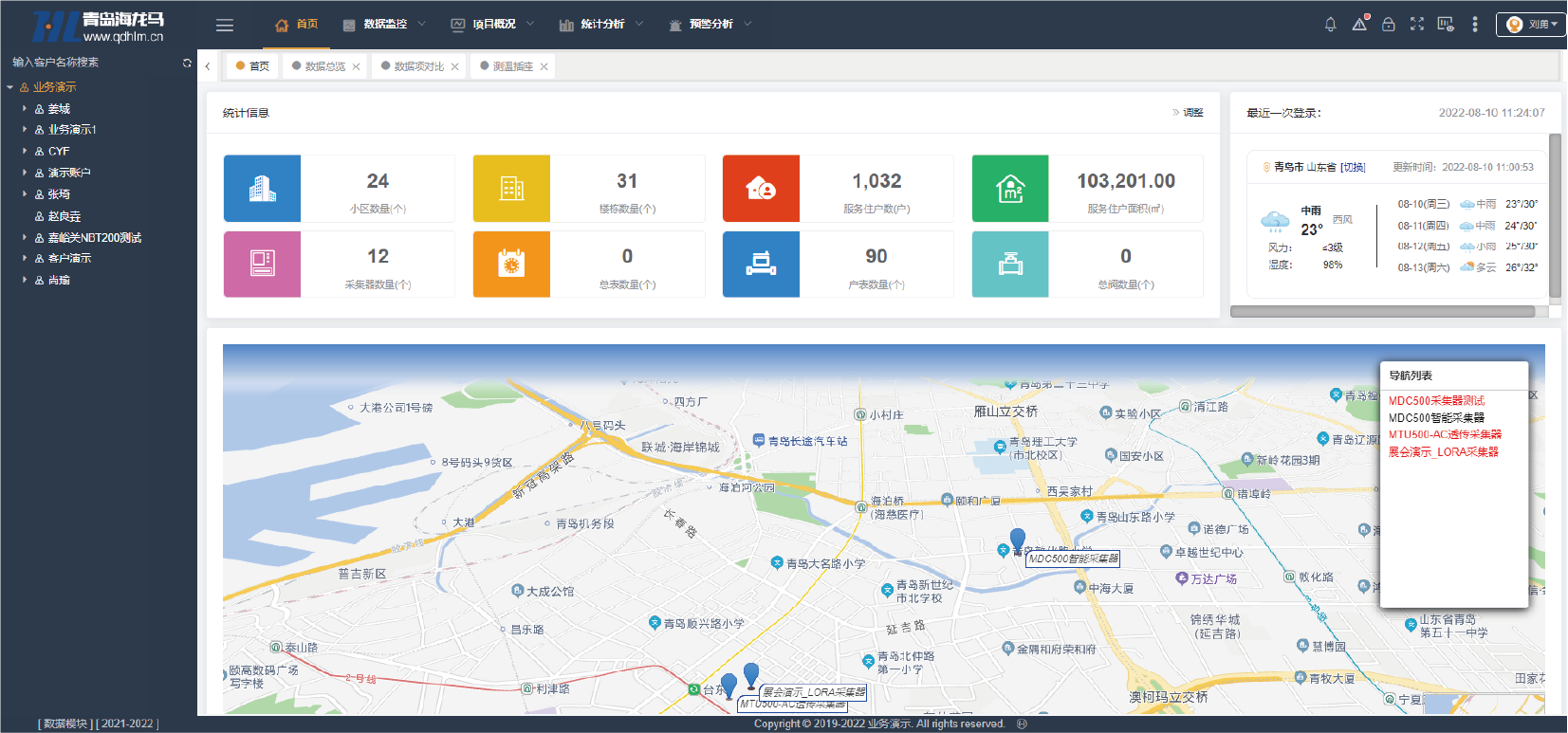Click the MDC500智能采集器 map marker pin

pyautogui.click(x=1018, y=539)
